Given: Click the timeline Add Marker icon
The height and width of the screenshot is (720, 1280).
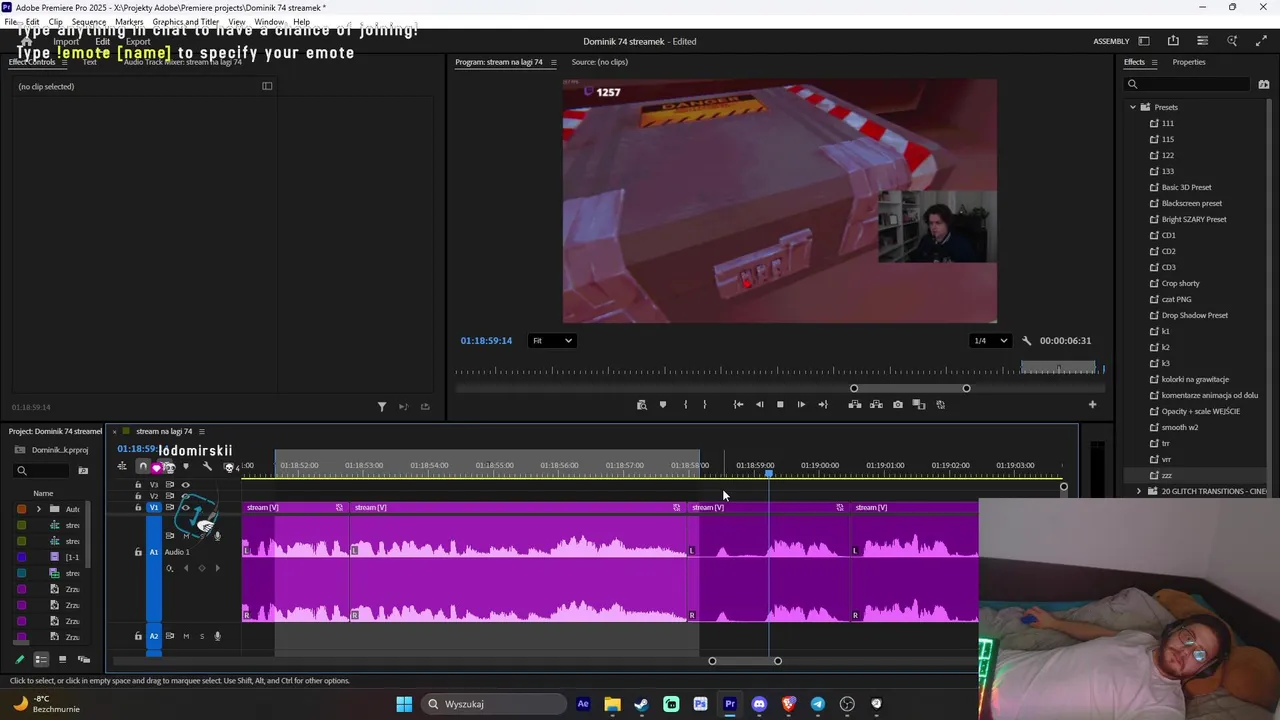Looking at the screenshot, I should 186,467.
